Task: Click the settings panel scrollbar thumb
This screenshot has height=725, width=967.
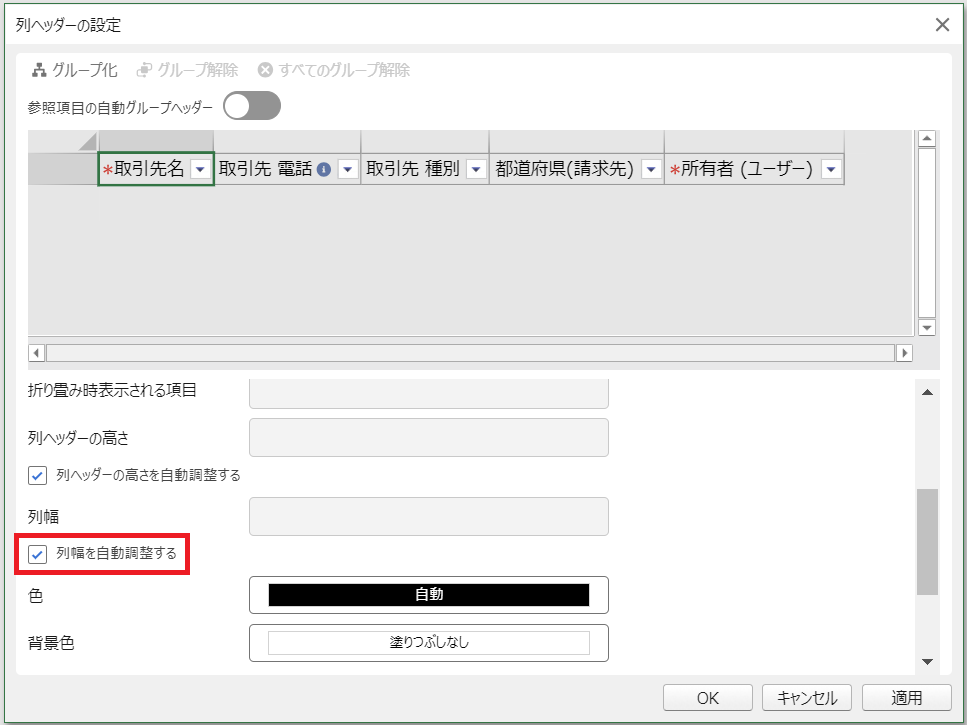Action: 927,542
